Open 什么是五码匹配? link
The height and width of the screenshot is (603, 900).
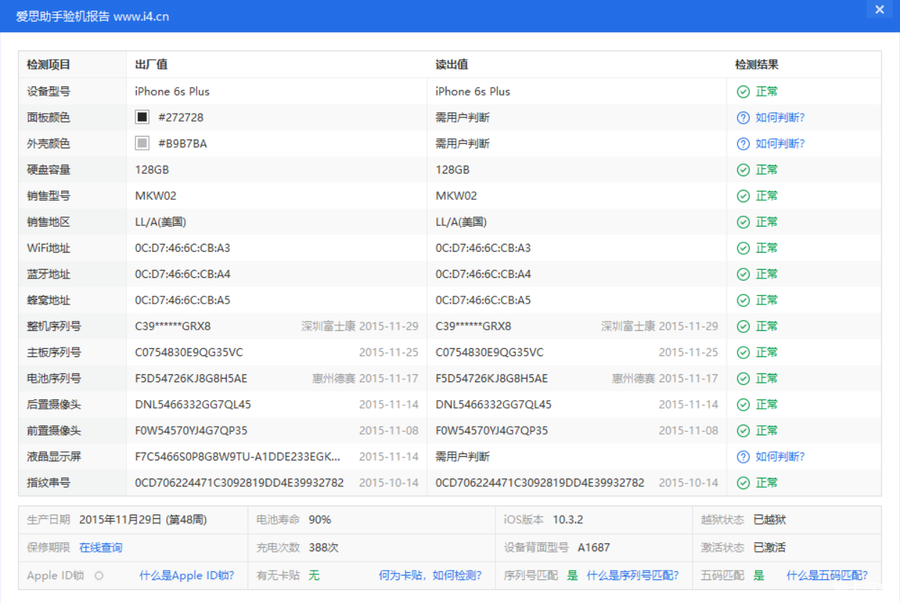827,575
